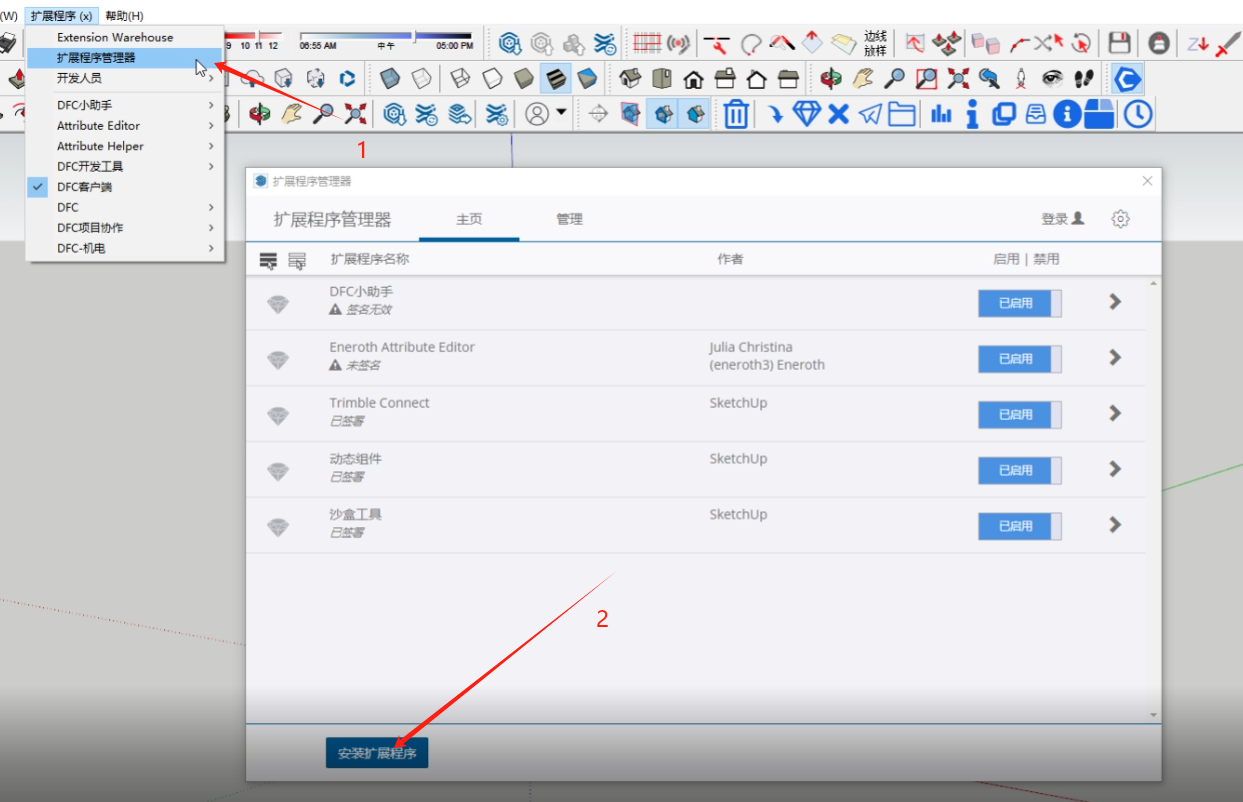Viewport: 1243px width, 802px height.
Task: Select the walking footprints tool
Action: pos(1083,78)
